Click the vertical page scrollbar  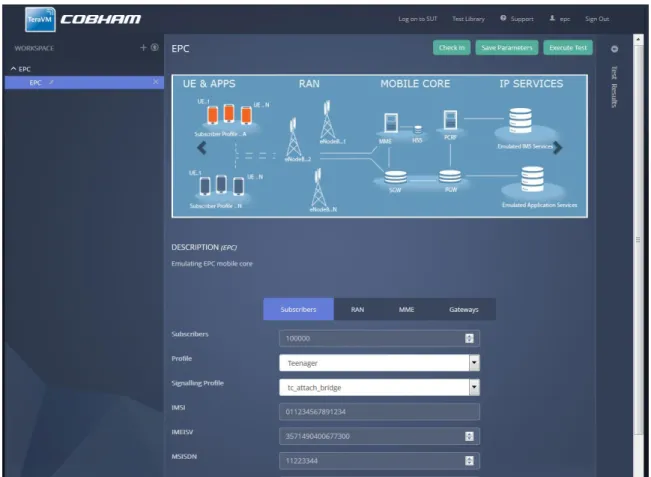(x=638, y=239)
